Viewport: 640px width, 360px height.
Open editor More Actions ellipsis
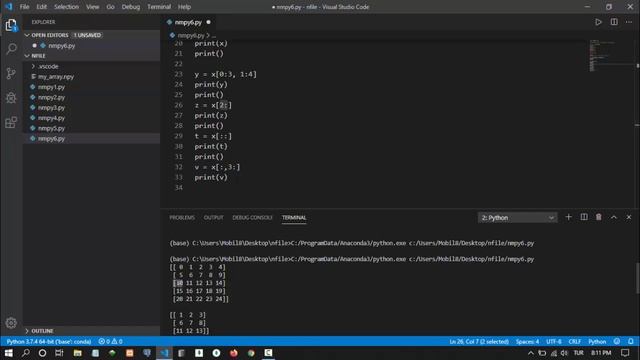(x=629, y=22)
